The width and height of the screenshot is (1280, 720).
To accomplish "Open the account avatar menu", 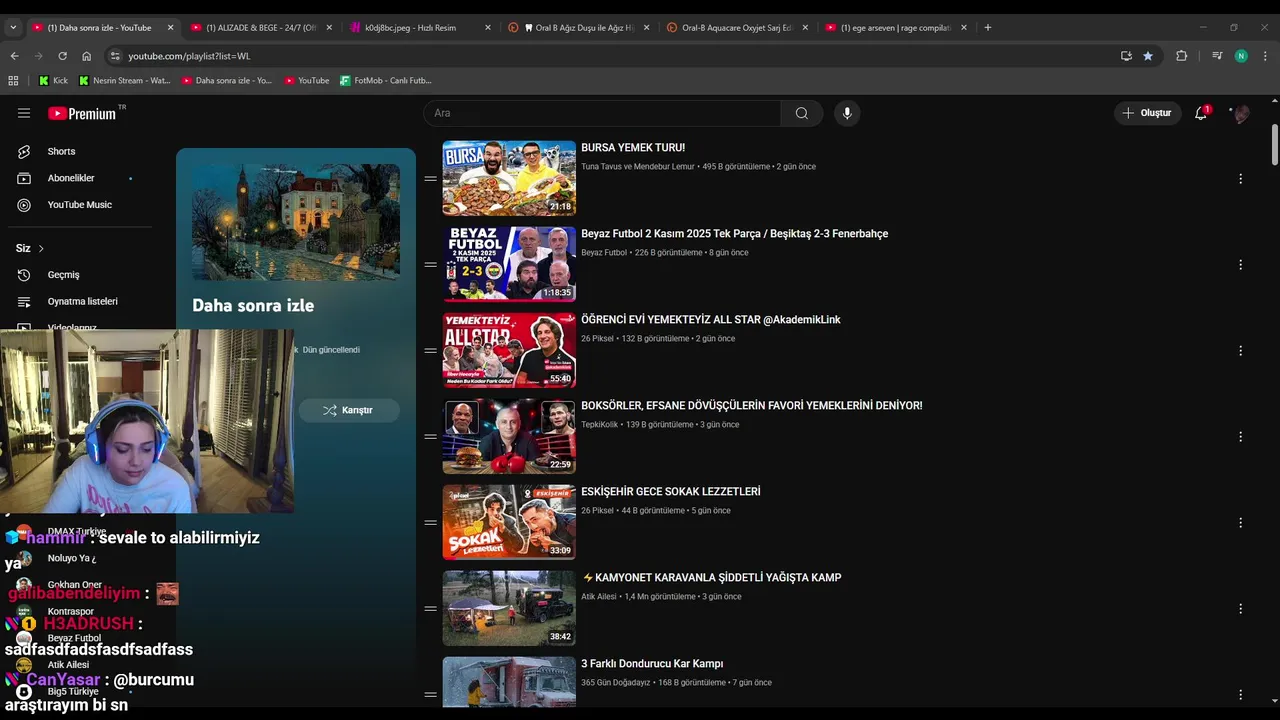I will (1240, 113).
